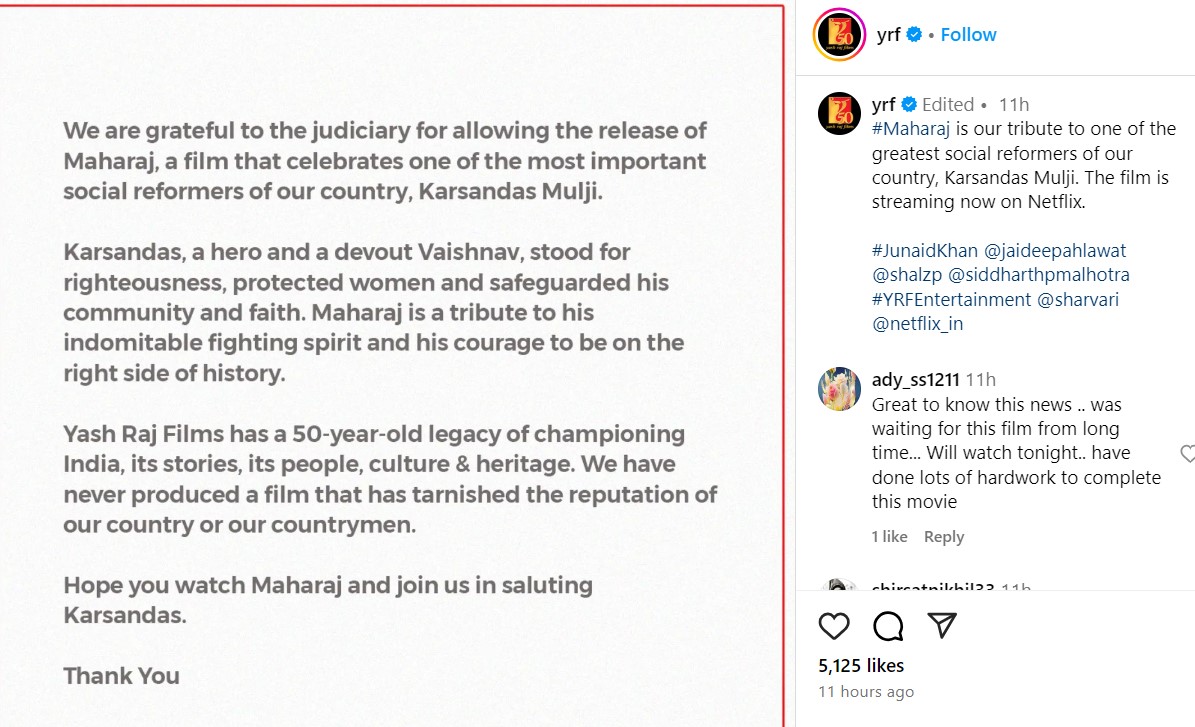
Task: Open comments via speech bubble icon
Action: [x=888, y=626]
